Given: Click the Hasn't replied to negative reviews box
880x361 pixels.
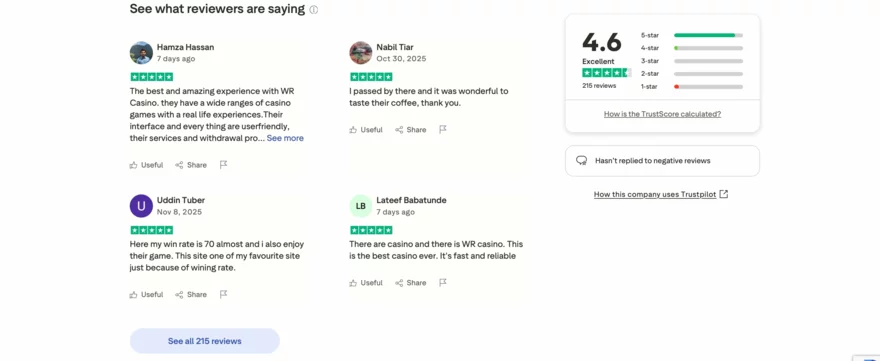Looking at the screenshot, I should 662,161.
